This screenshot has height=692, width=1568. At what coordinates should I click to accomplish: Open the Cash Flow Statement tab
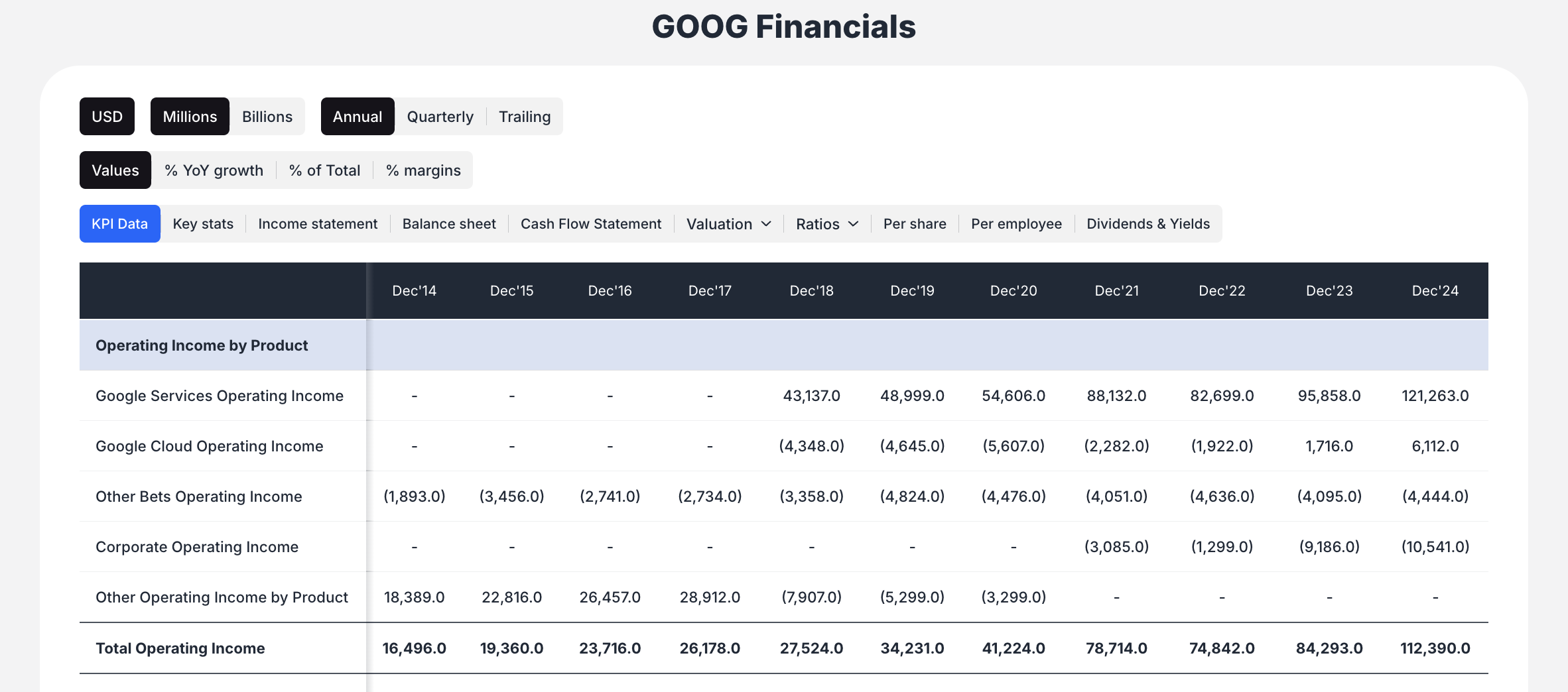591,223
